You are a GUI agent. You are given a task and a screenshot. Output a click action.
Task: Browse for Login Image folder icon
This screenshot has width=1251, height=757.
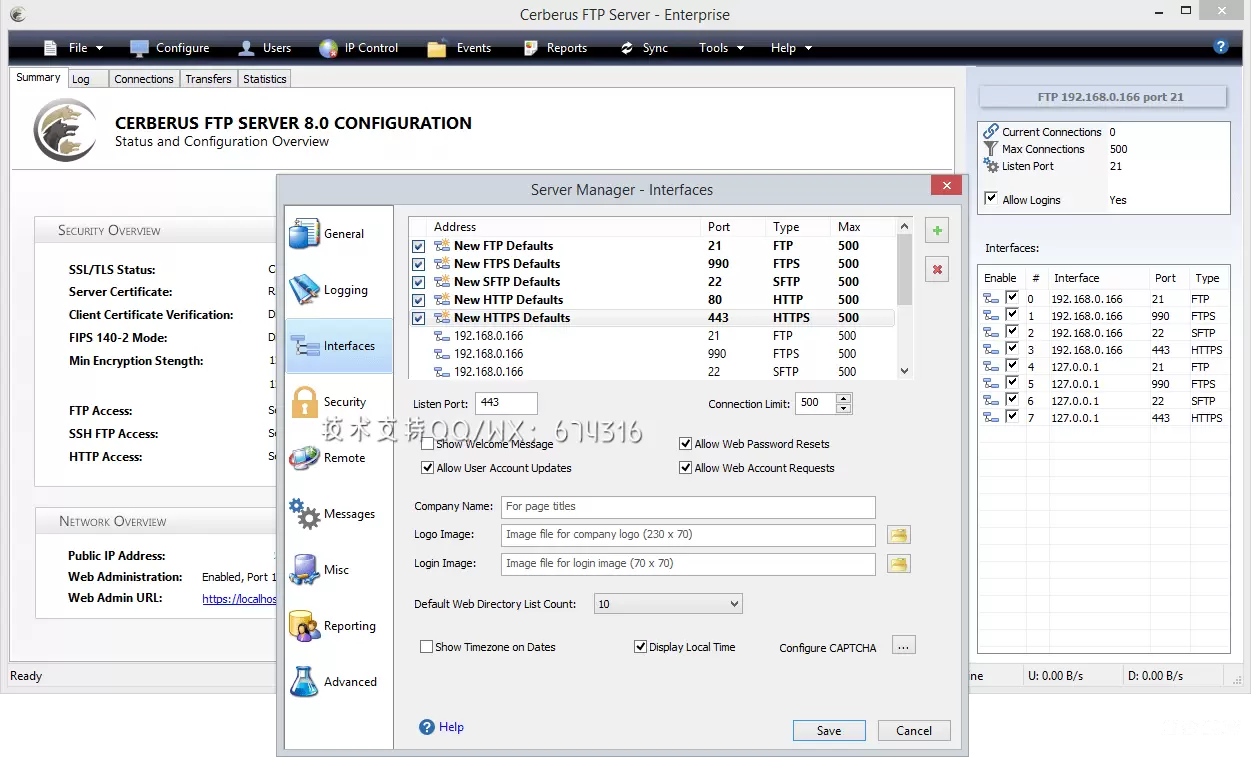click(899, 564)
